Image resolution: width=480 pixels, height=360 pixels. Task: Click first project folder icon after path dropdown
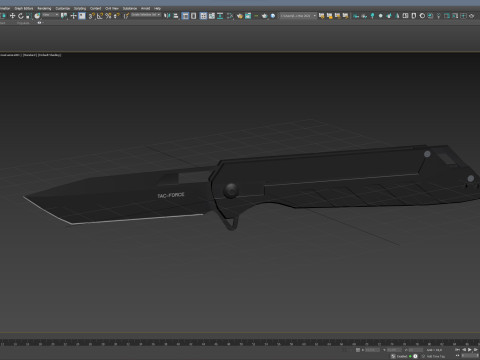(x=321, y=16)
